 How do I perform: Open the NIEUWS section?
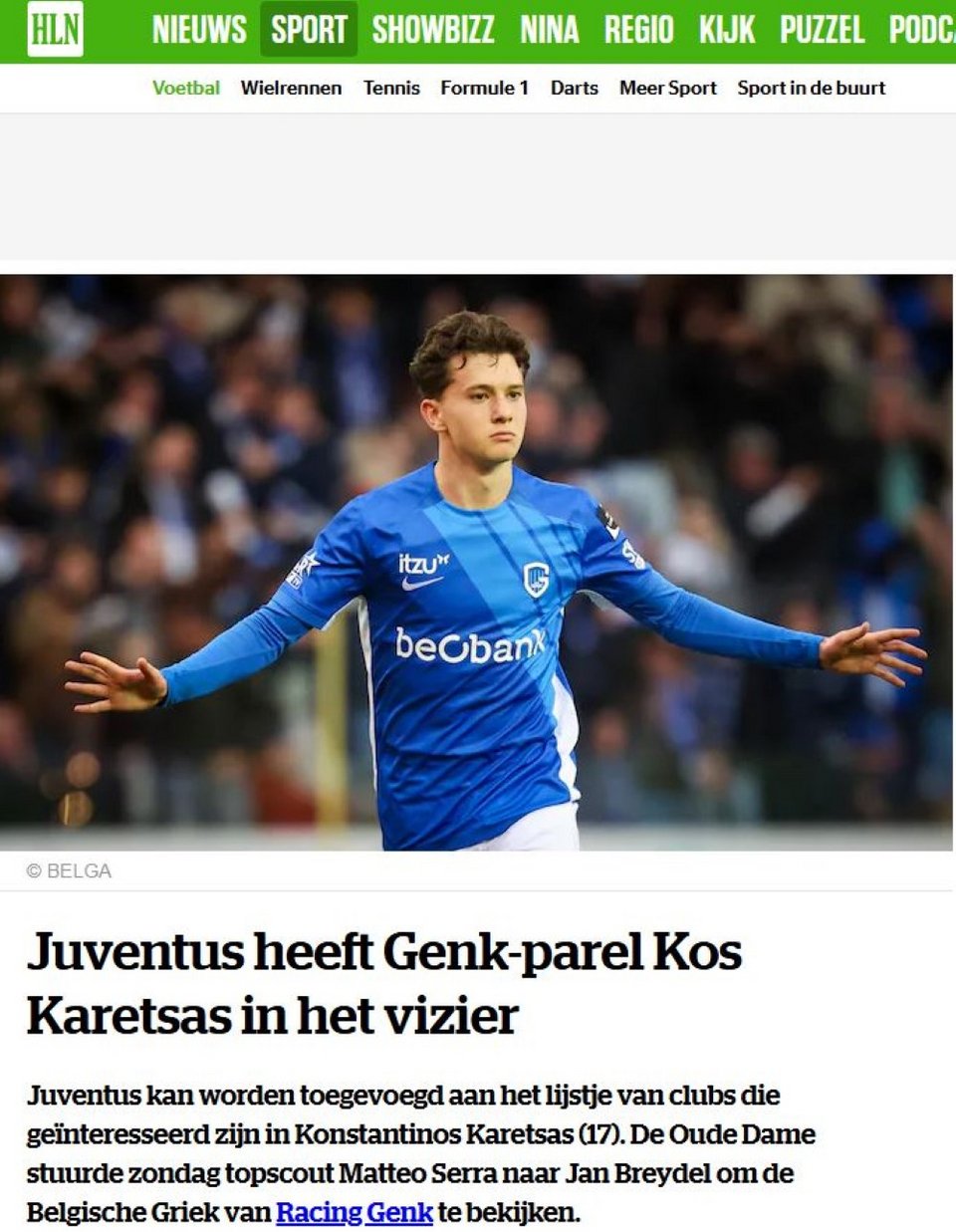(199, 30)
